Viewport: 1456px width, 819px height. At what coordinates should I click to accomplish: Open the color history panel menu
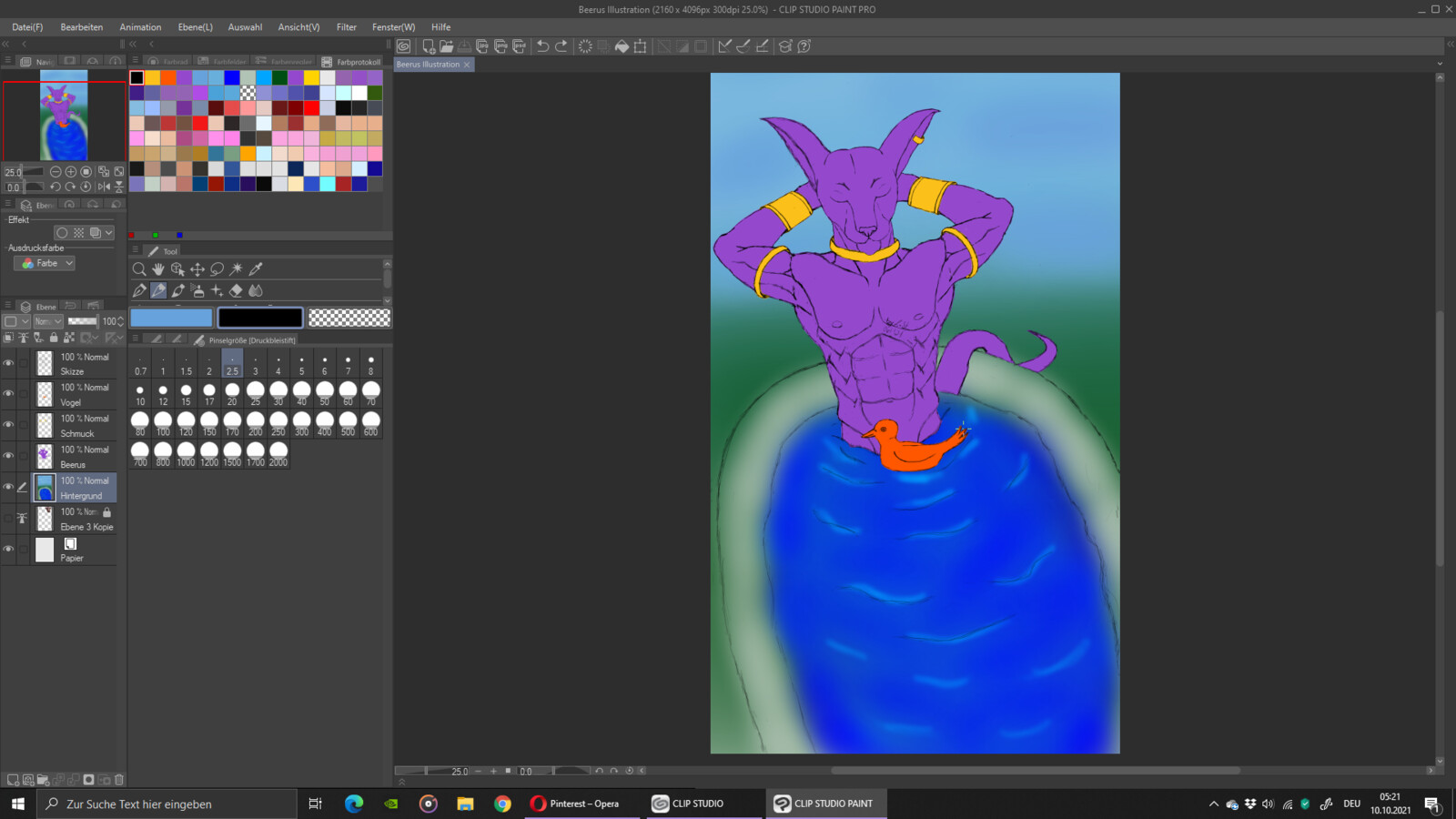135,62
